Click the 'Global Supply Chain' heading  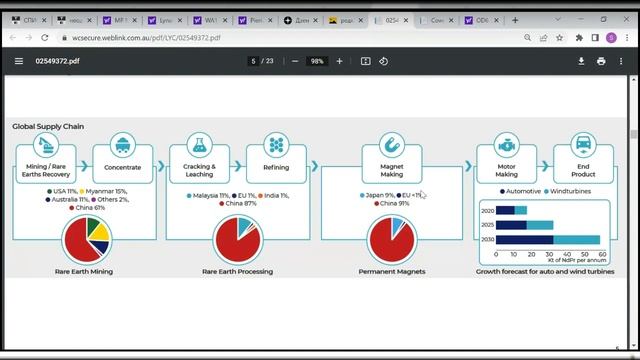click(x=48, y=127)
